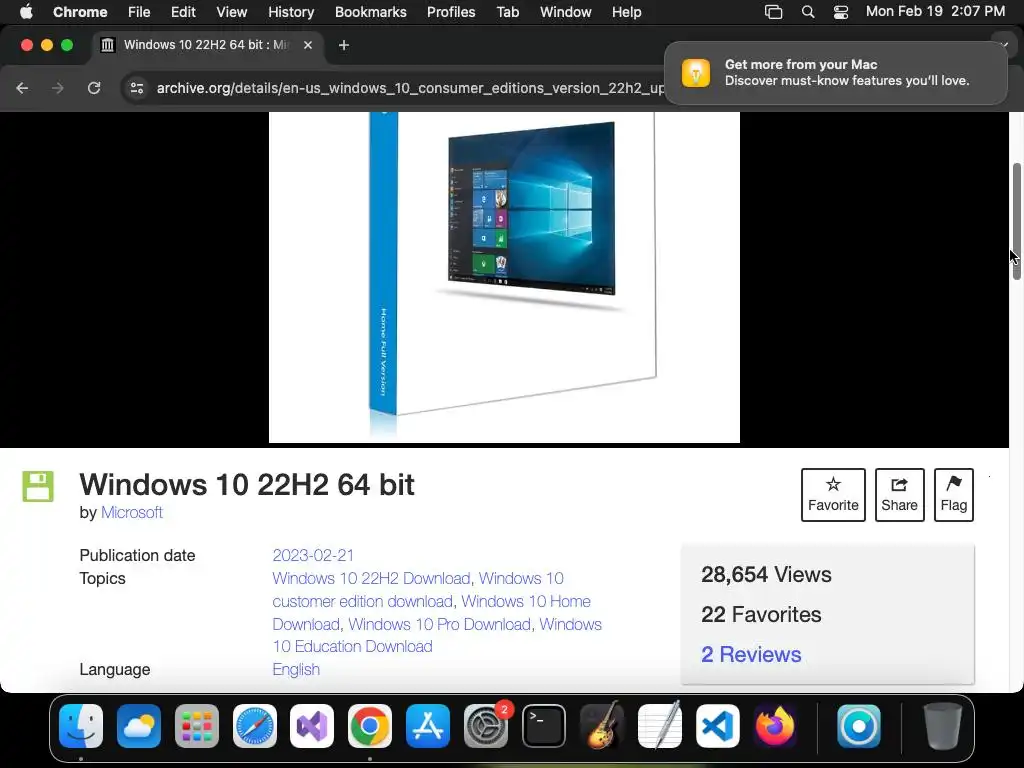Open Finder from the Dock
The height and width of the screenshot is (768, 1024).
81,726
